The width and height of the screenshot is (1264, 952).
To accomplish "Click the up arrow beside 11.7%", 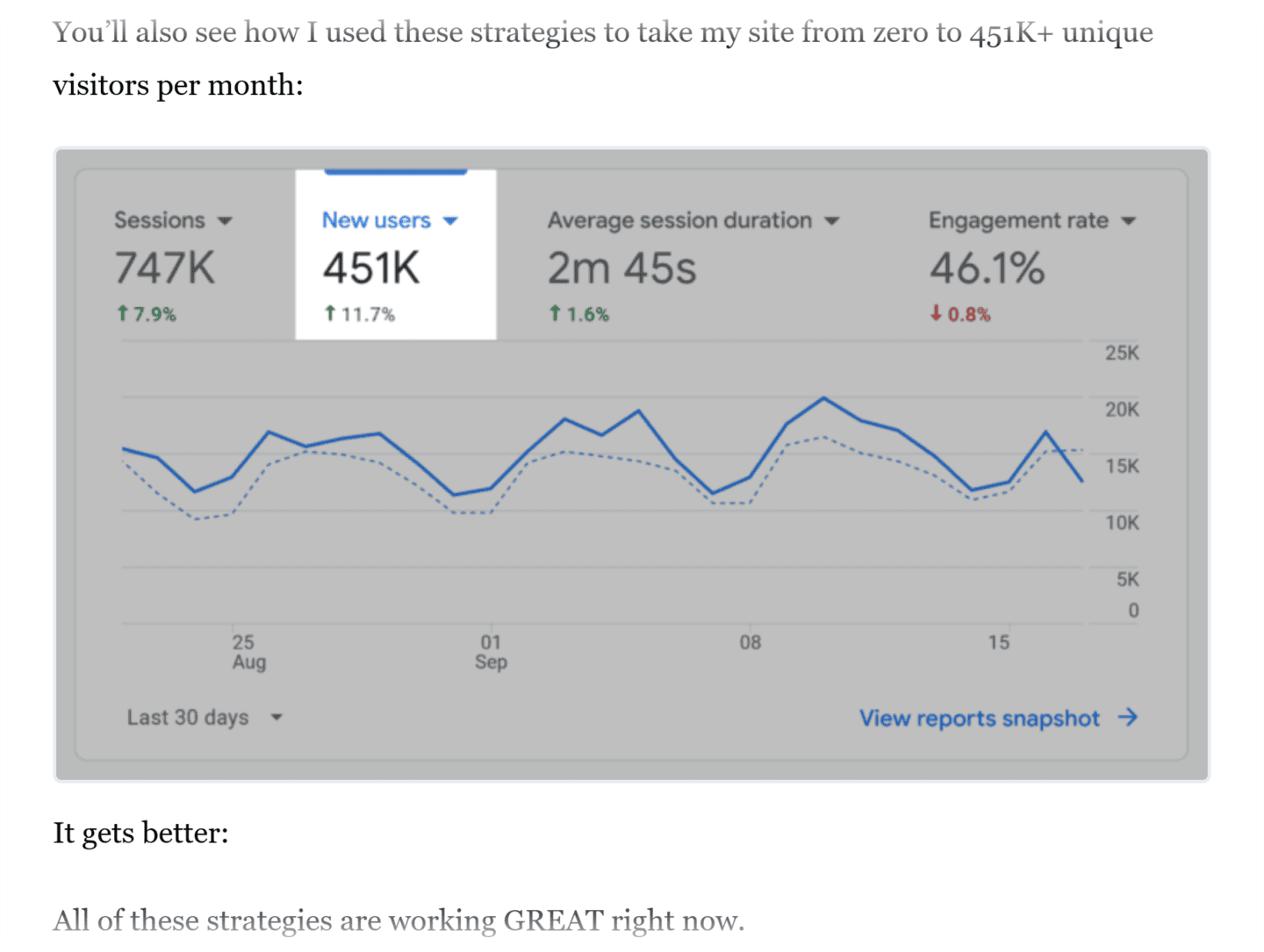I will click(330, 313).
